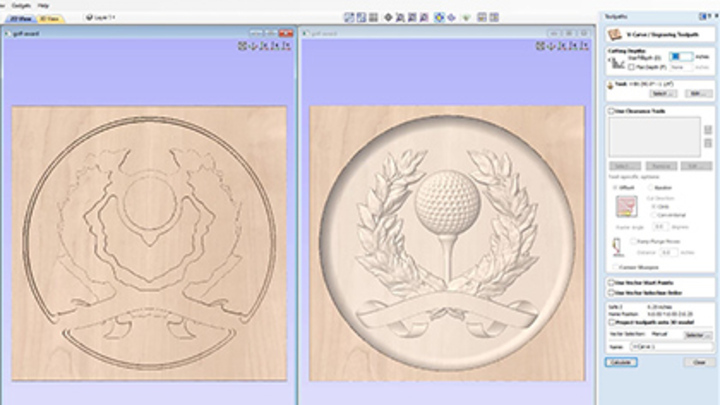Open the Vector Selection Selector button

(x=697, y=335)
